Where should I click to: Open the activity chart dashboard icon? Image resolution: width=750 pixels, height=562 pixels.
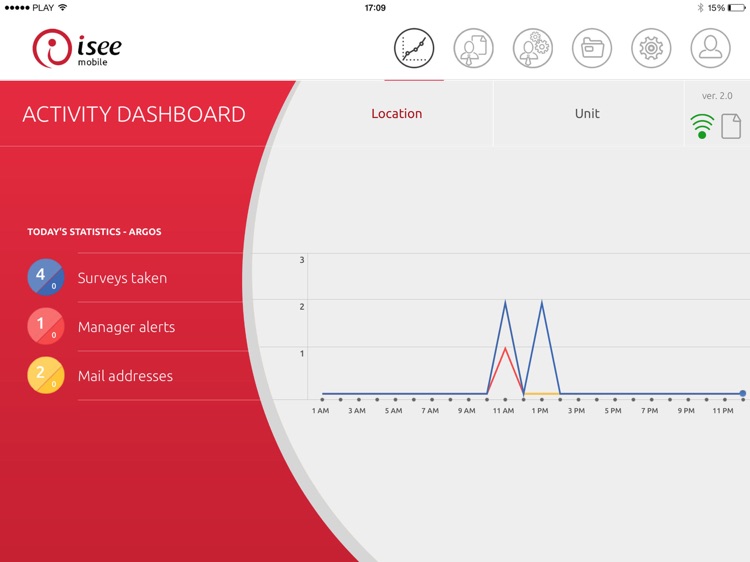coord(414,48)
